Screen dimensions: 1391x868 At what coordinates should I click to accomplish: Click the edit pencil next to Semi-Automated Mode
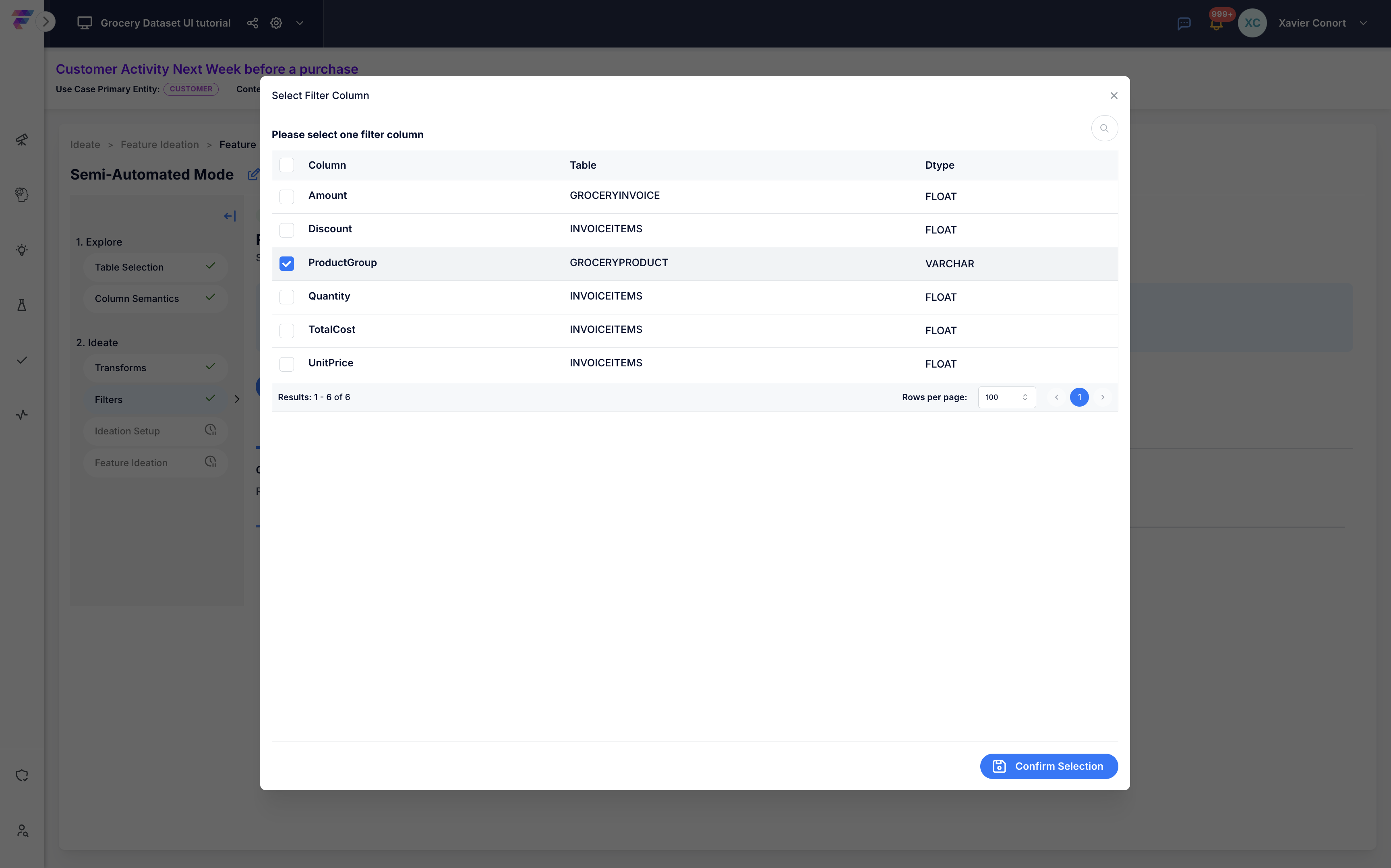coord(253,174)
